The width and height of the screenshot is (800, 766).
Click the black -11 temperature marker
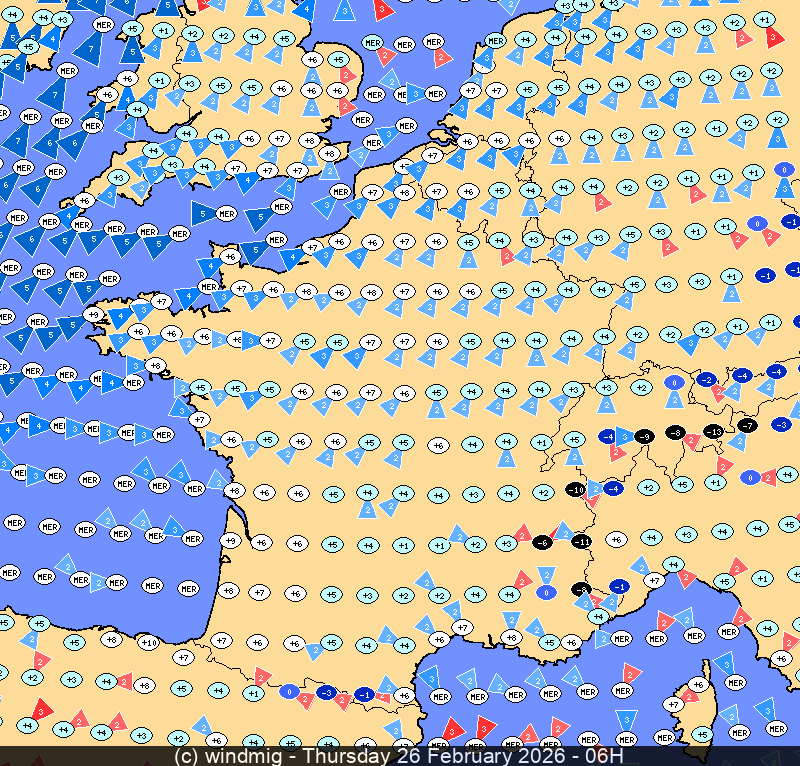[581, 541]
